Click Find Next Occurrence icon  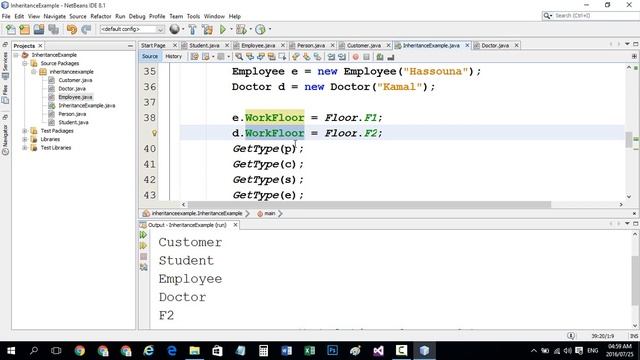260,57
